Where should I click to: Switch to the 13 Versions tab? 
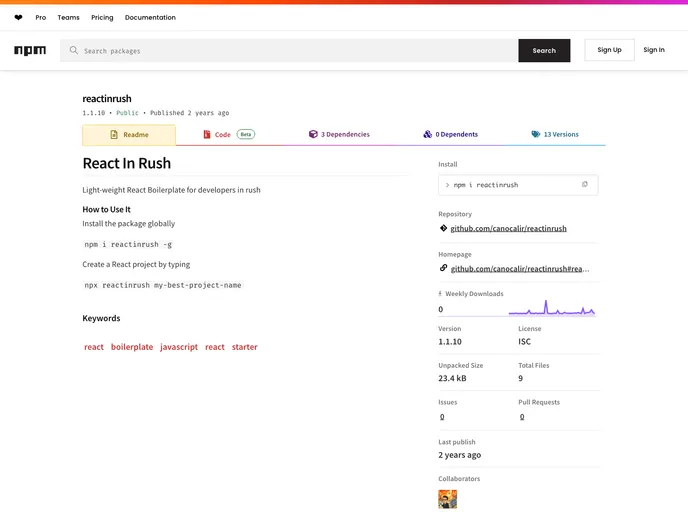555,134
